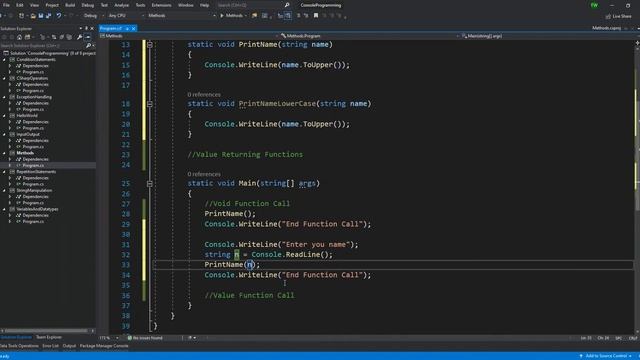Open the Package Manager Console tab
Viewport: 640px width, 360px height.
pos(104,346)
